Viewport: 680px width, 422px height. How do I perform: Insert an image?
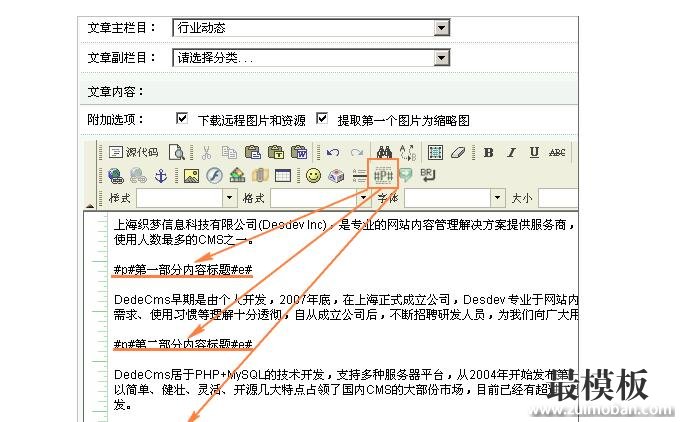pyautogui.click(x=191, y=176)
